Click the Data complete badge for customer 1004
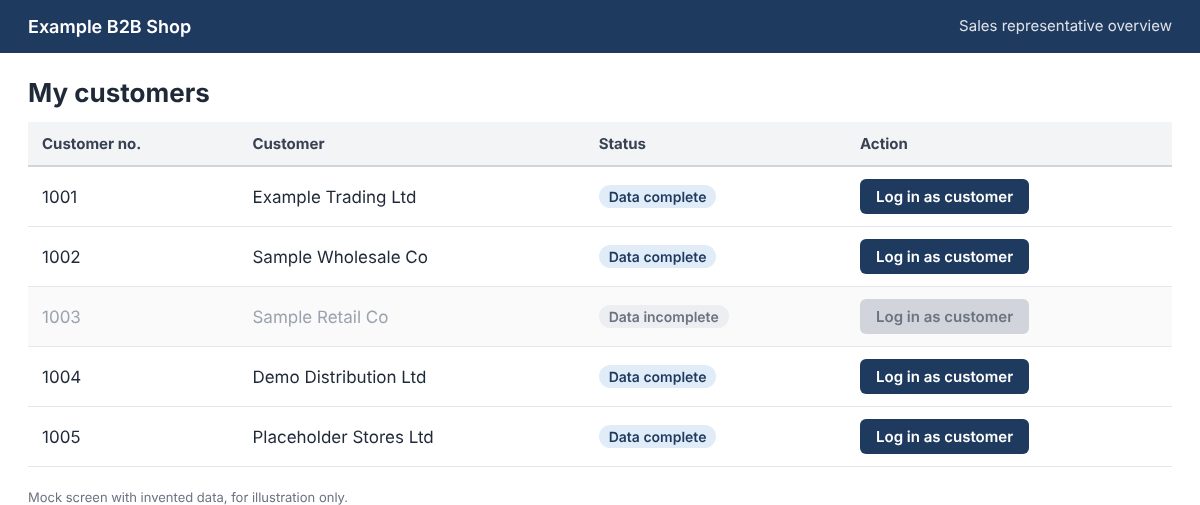Screen dimensions: 1200x505 pyautogui.click(x=657, y=377)
